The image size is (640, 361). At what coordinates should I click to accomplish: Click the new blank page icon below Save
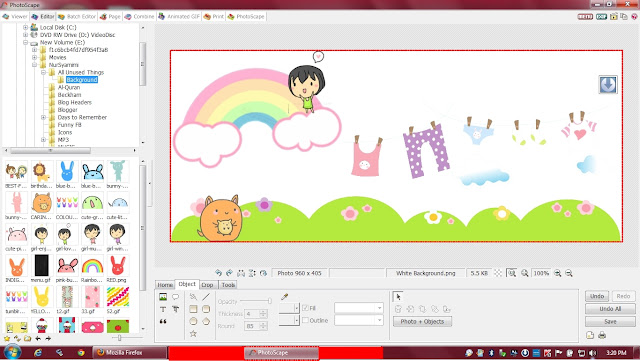[590, 335]
